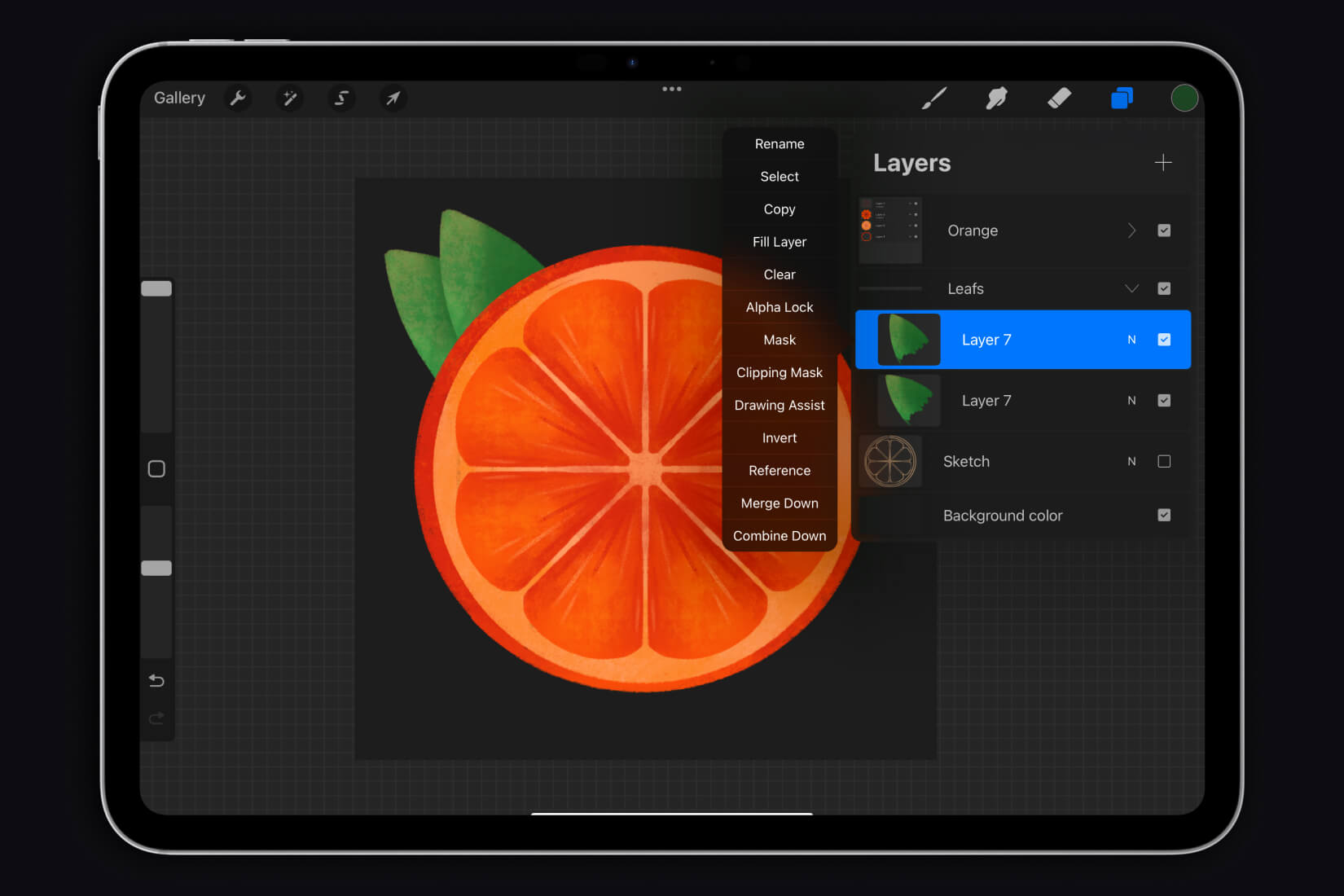This screenshot has height=896, width=1344.
Task: Return to Gallery
Action: [179, 98]
